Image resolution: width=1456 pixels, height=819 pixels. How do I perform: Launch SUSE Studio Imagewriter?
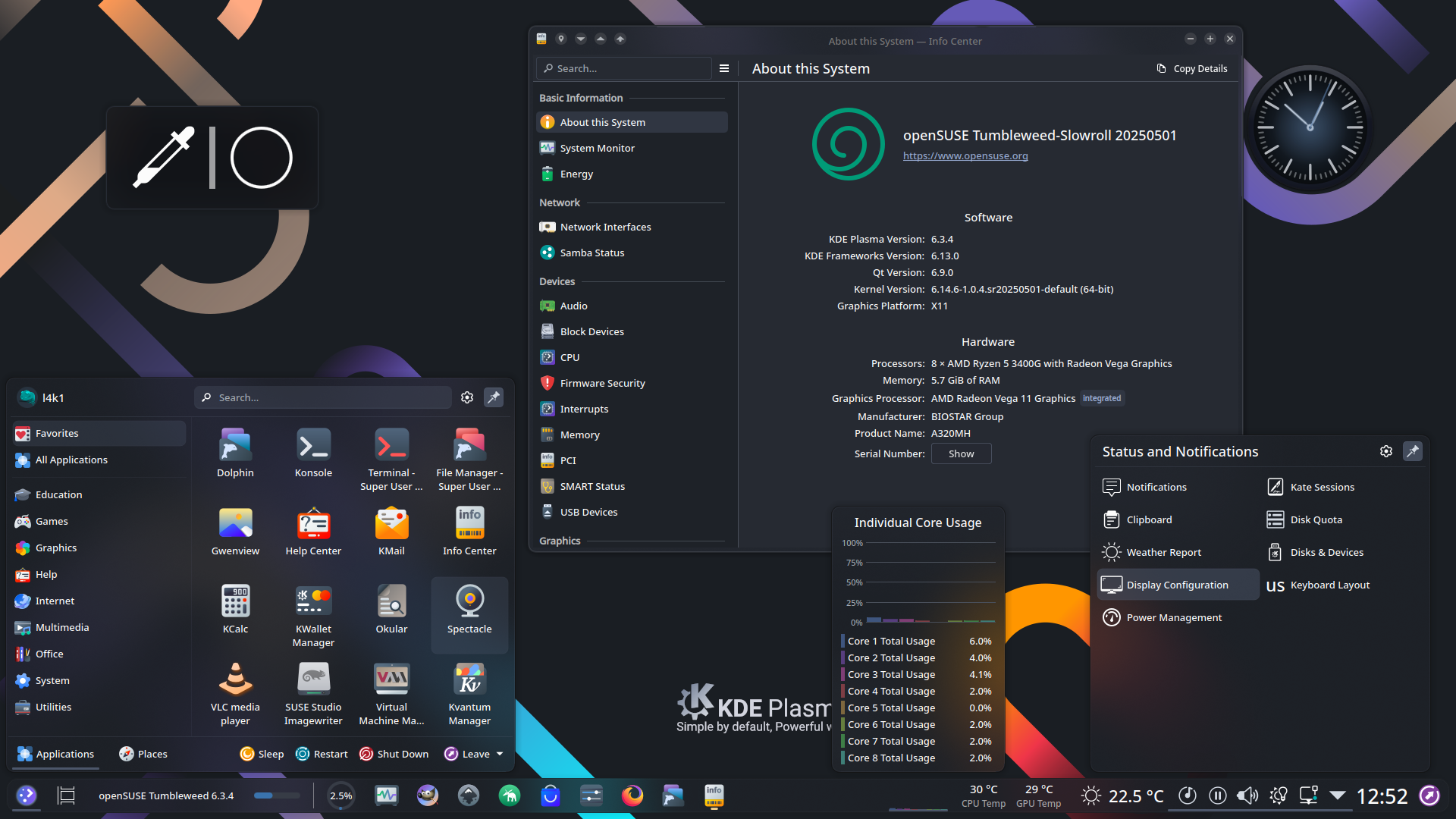click(x=313, y=694)
